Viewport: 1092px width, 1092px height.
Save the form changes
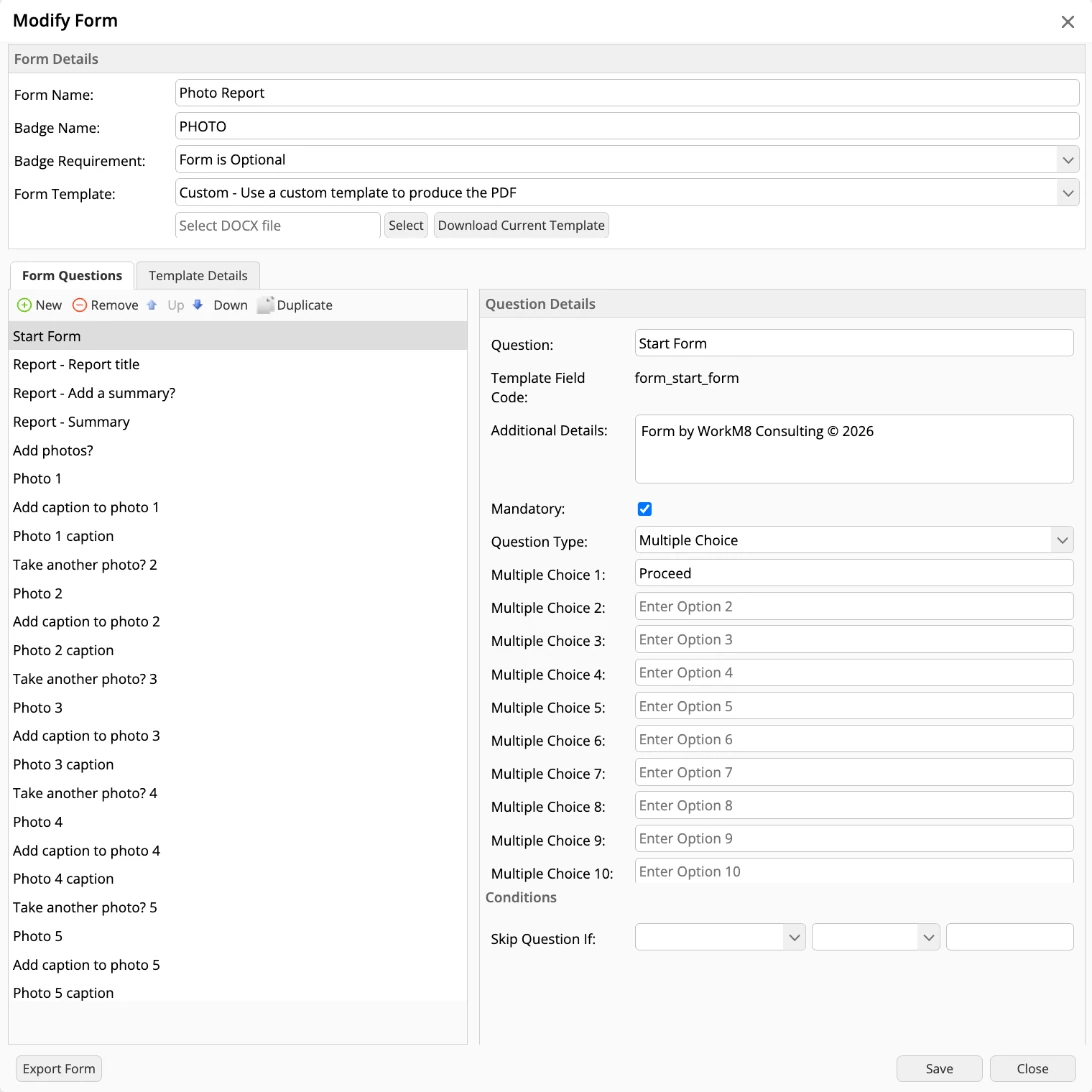point(939,1068)
